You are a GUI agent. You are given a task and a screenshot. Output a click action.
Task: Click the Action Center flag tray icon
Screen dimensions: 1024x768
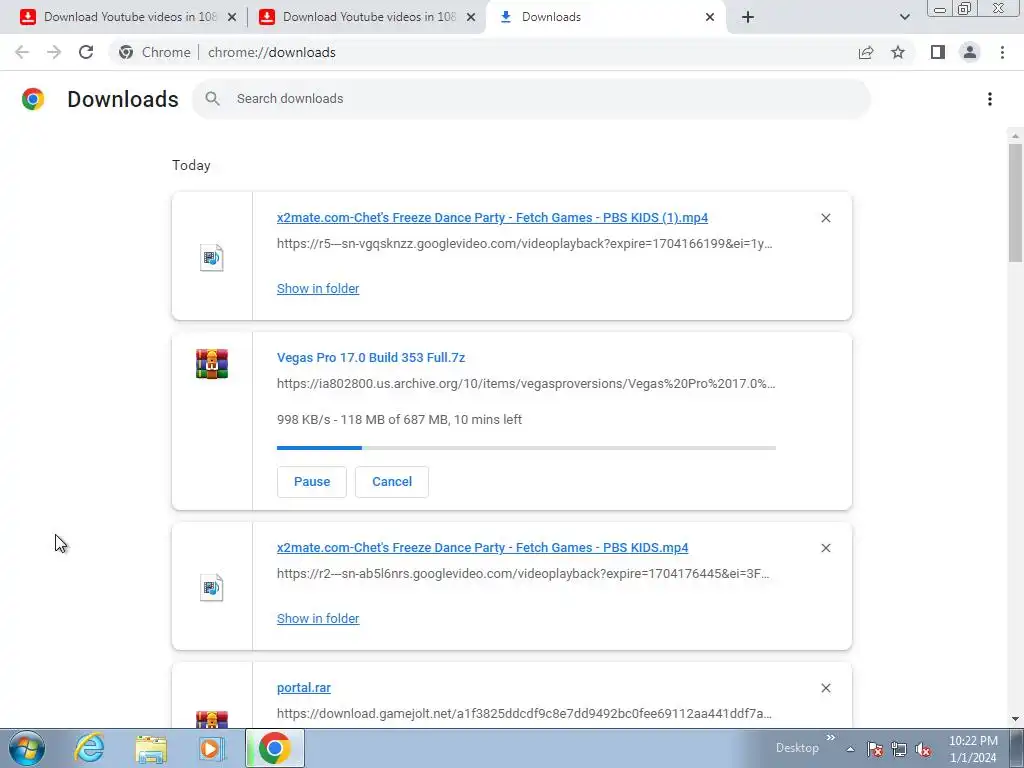pos(874,749)
